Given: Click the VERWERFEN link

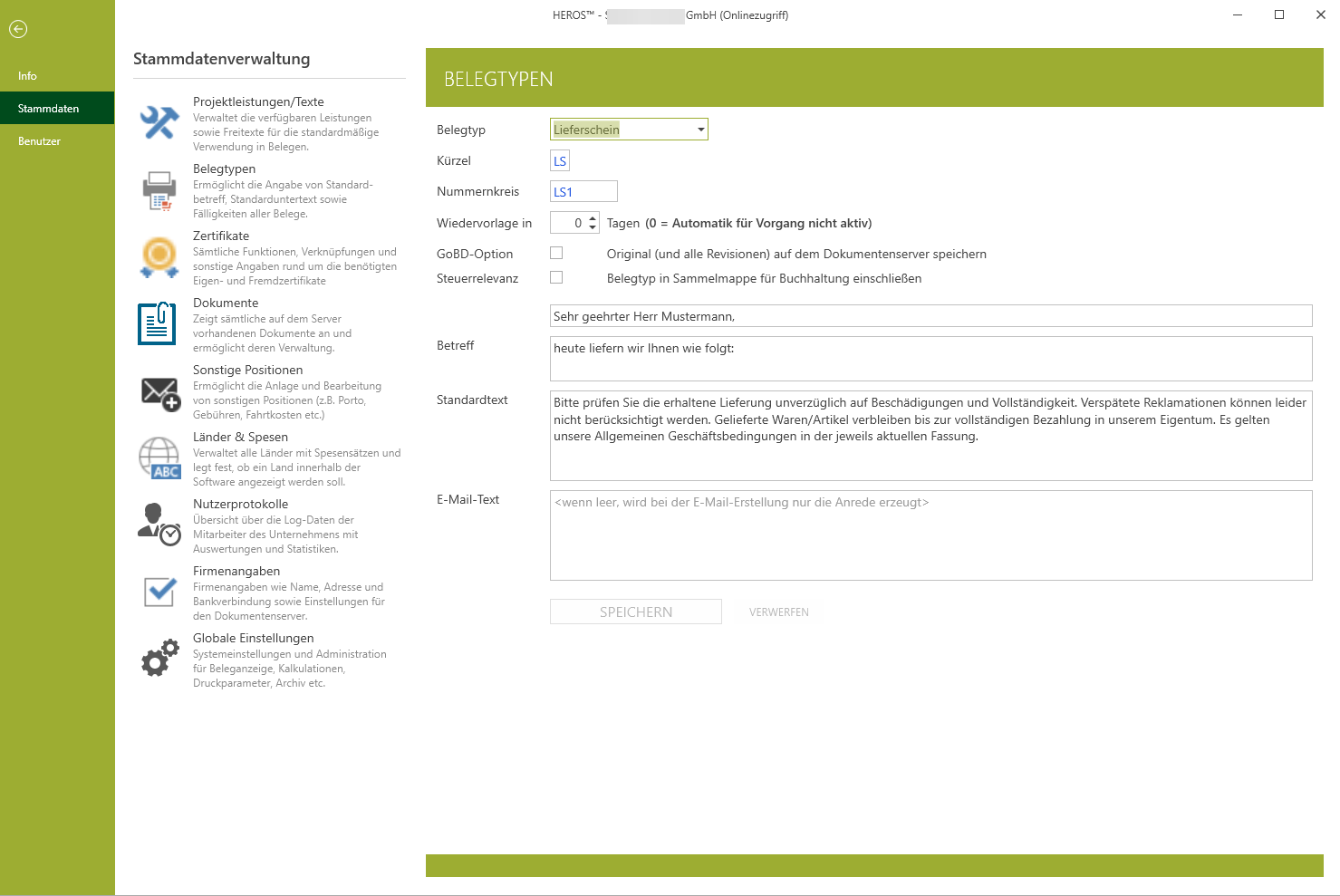Looking at the screenshot, I should tap(778, 612).
